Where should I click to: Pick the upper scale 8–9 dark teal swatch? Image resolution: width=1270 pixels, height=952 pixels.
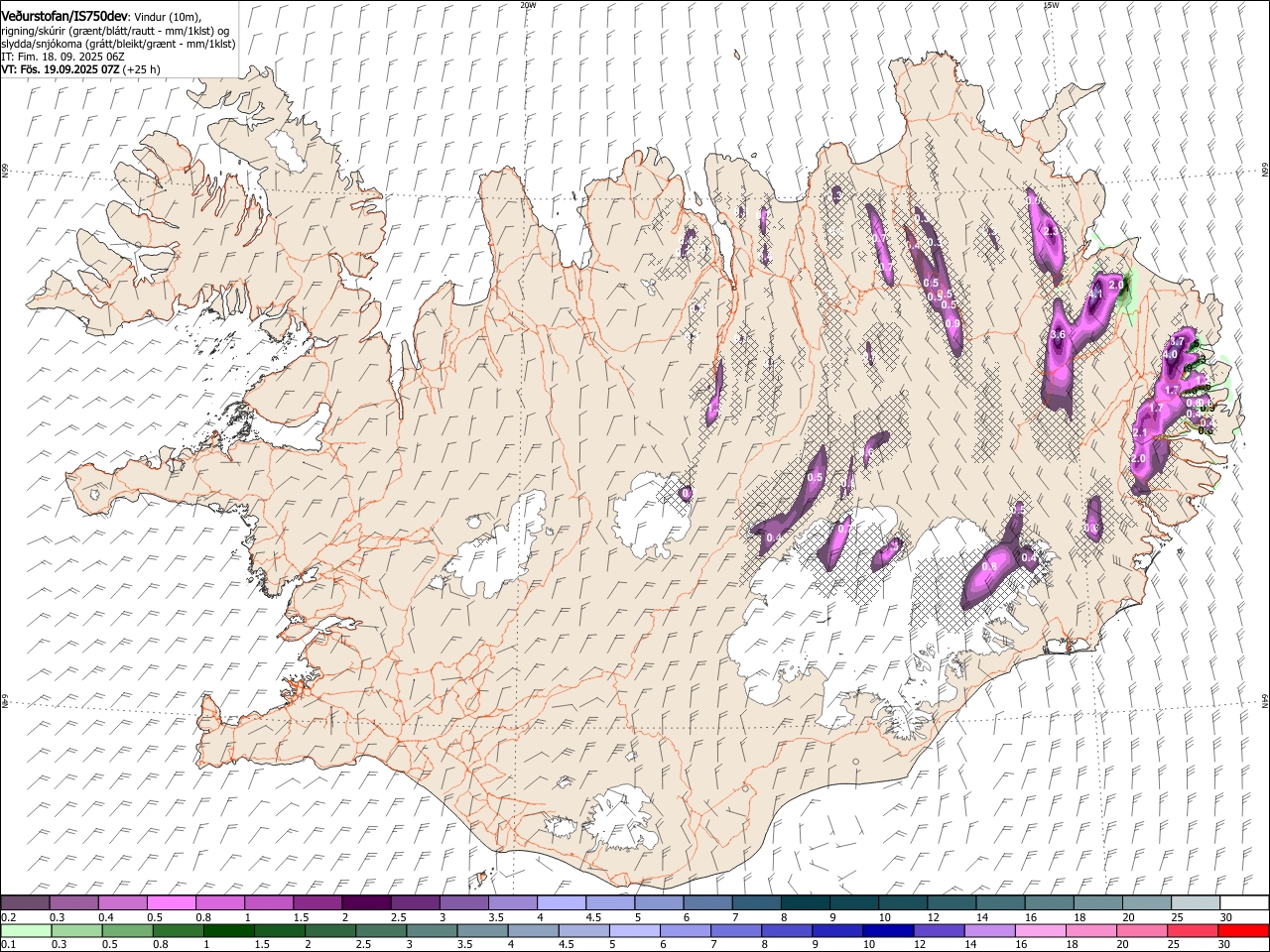806,903
